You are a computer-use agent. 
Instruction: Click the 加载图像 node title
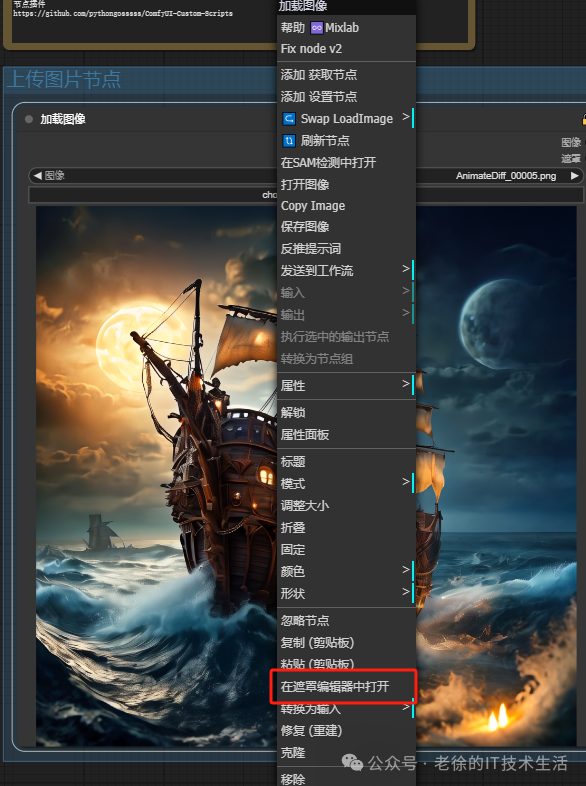click(63, 119)
